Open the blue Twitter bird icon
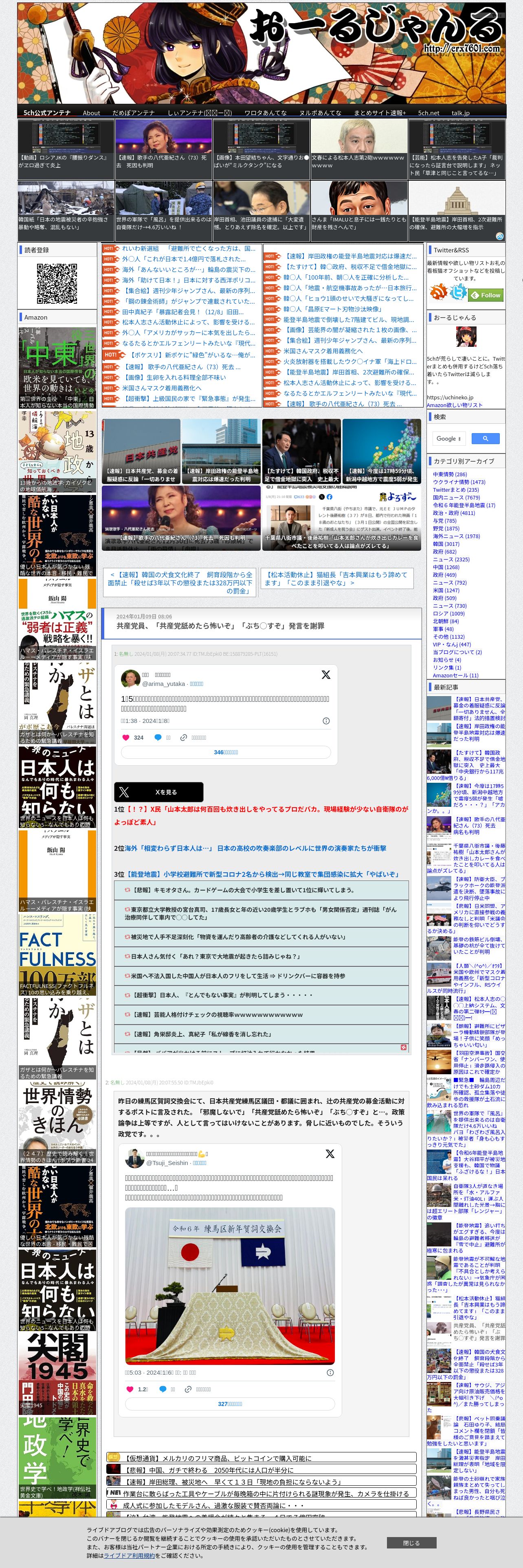 (x=458, y=293)
